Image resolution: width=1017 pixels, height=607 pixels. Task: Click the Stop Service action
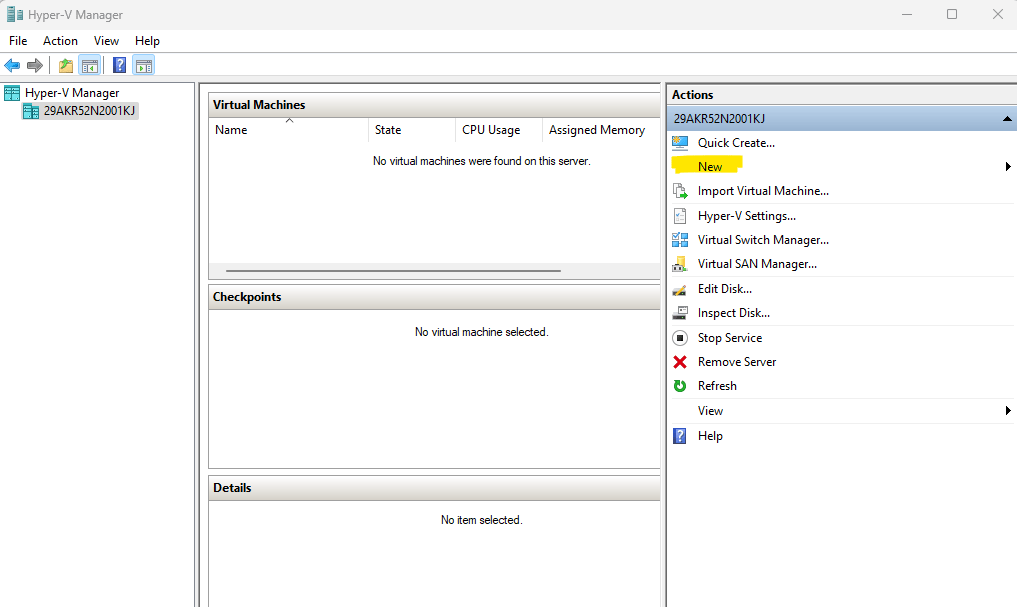pos(732,337)
